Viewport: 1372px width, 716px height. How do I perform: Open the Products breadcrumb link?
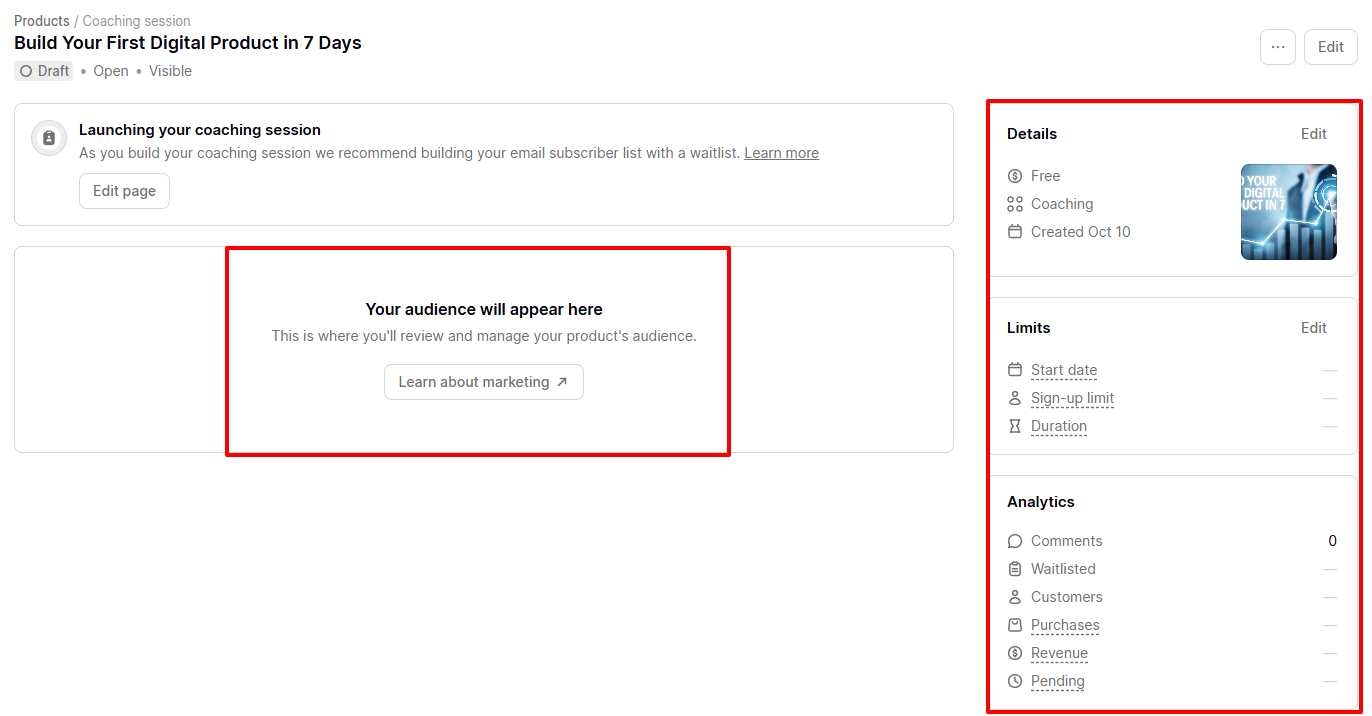(42, 21)
